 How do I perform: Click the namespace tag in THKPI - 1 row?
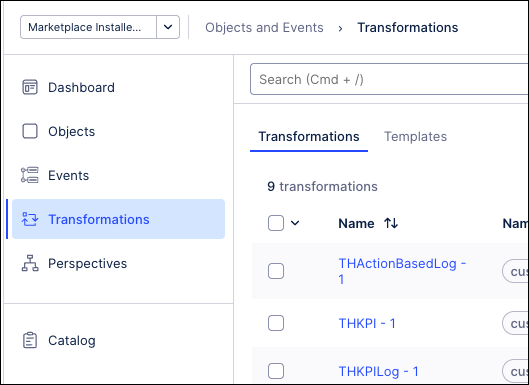[x=515, y=323]
